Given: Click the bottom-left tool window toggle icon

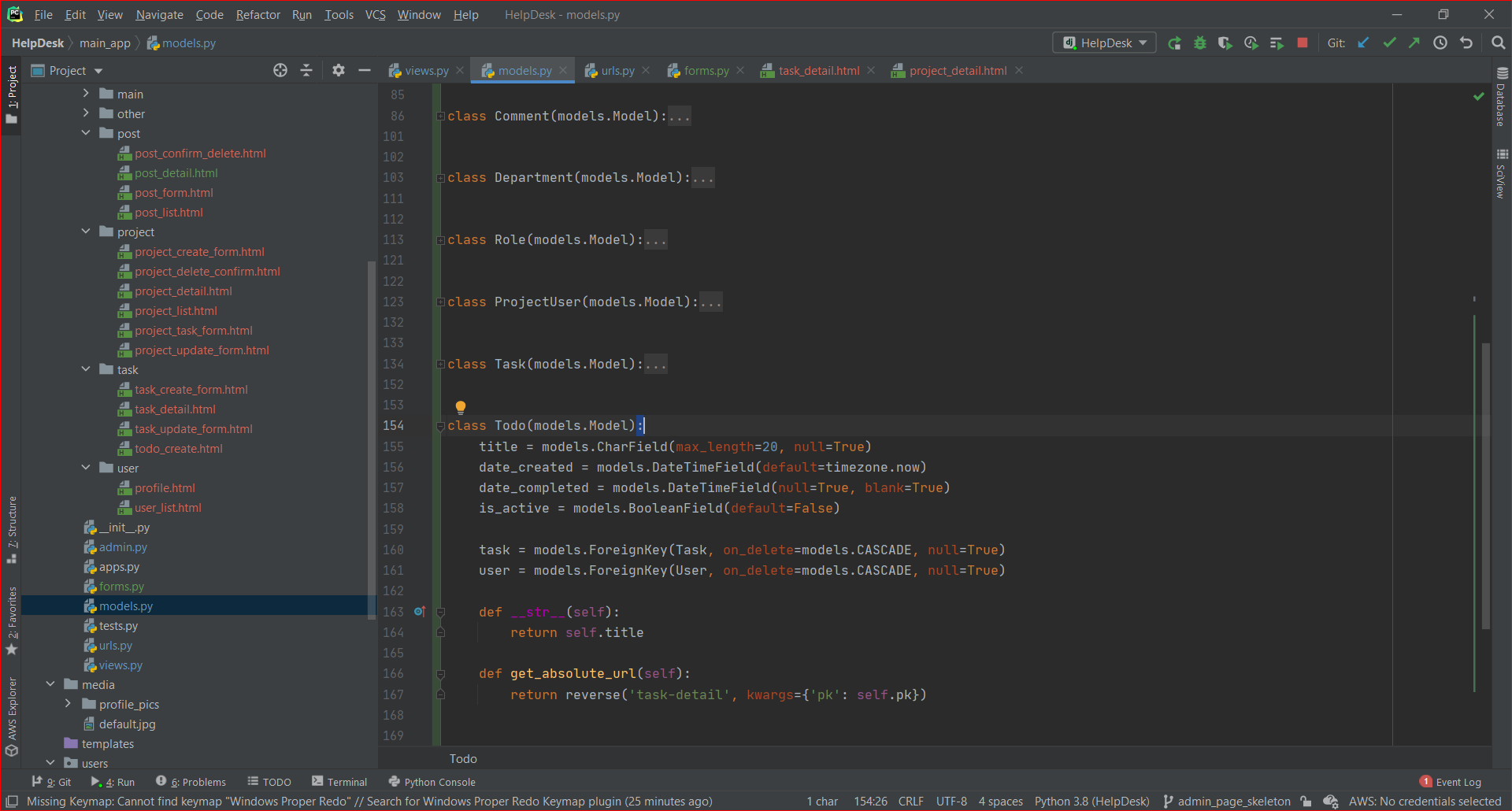Looking at the screenshot, I should coord(12,802).
